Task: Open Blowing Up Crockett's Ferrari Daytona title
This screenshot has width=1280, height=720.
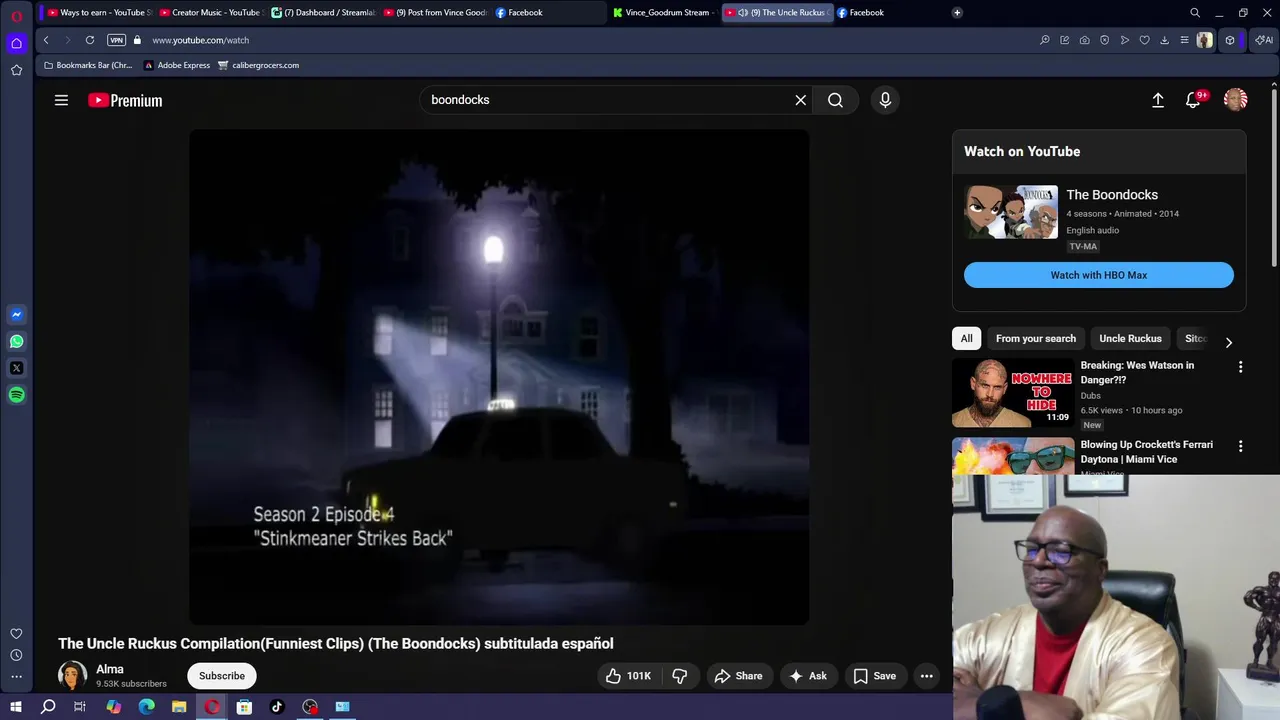Action: pyautogui.click(x=1147, y=452)
